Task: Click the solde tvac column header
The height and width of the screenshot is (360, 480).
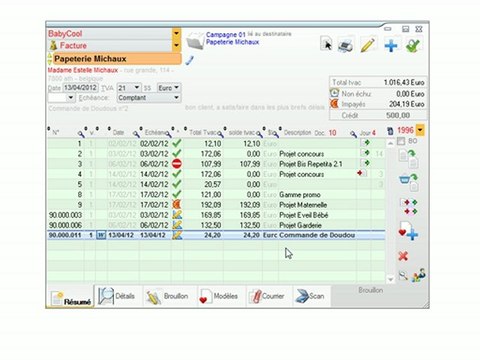Action: click(242, 132)
